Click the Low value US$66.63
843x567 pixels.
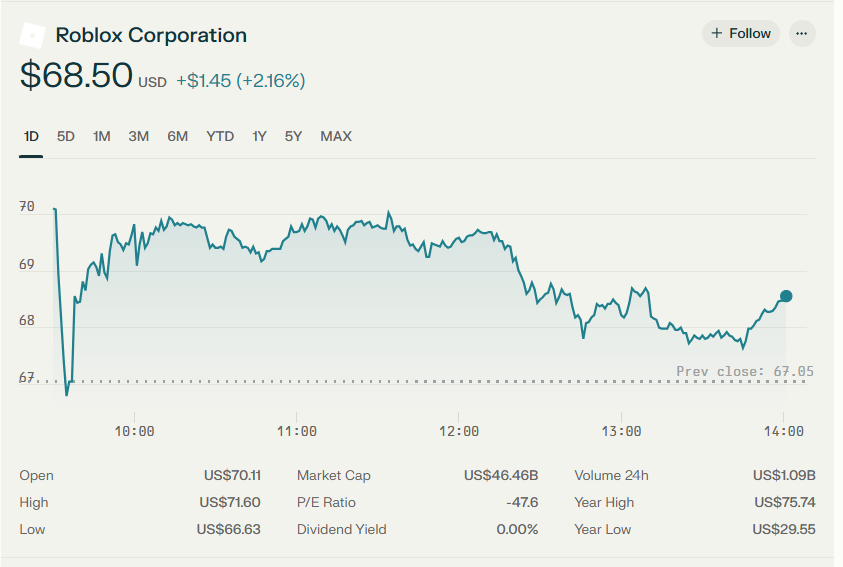228,529
